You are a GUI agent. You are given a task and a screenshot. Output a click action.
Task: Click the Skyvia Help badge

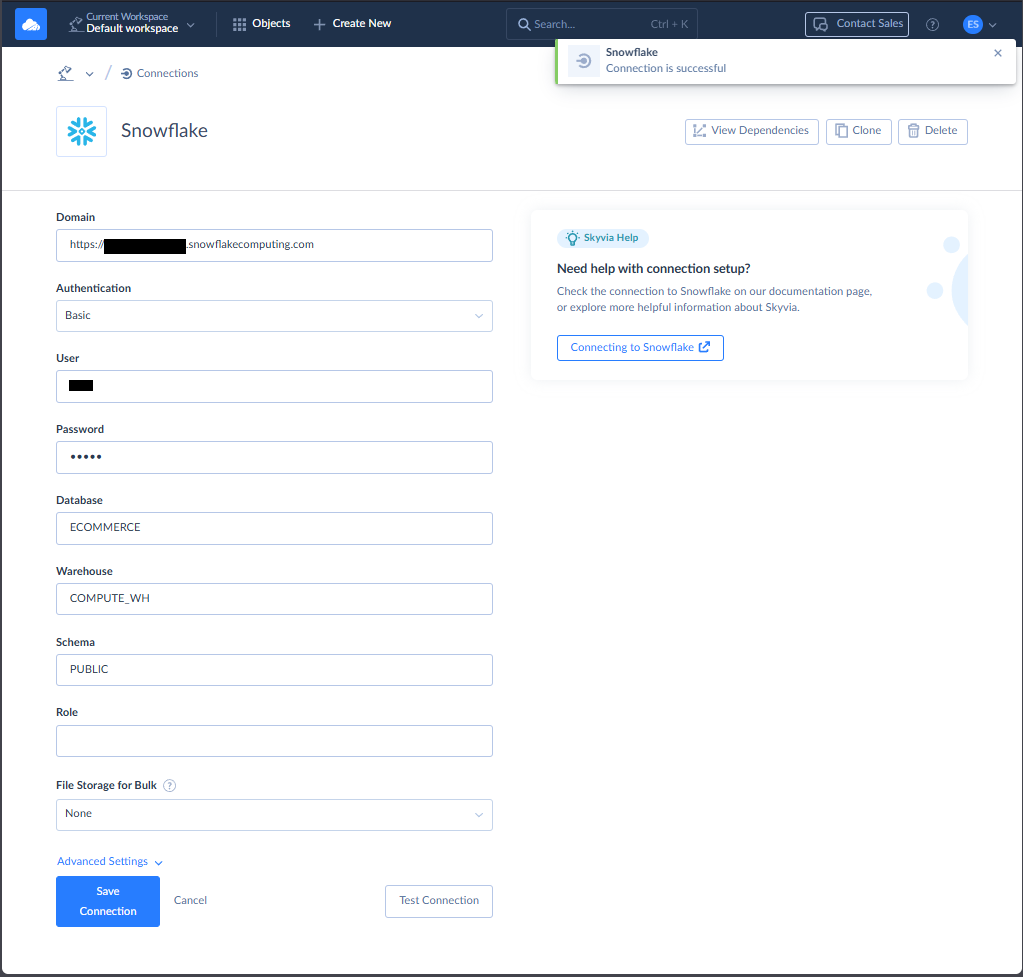(602, 238)
